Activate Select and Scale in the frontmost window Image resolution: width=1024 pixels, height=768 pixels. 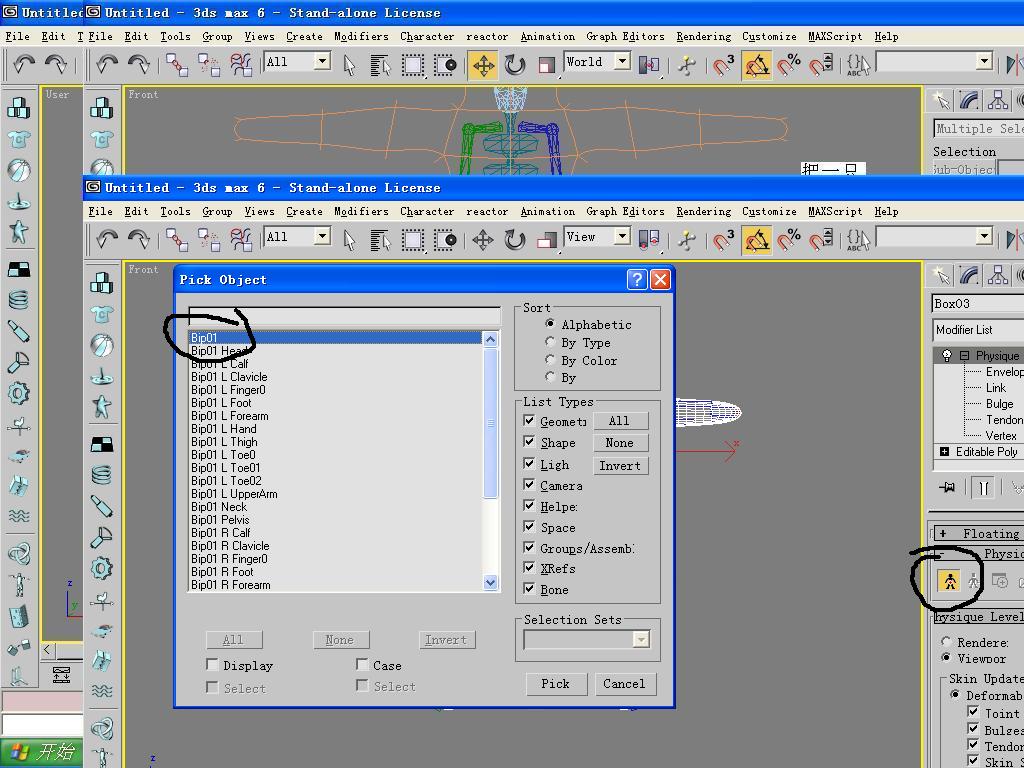point(547,240)
